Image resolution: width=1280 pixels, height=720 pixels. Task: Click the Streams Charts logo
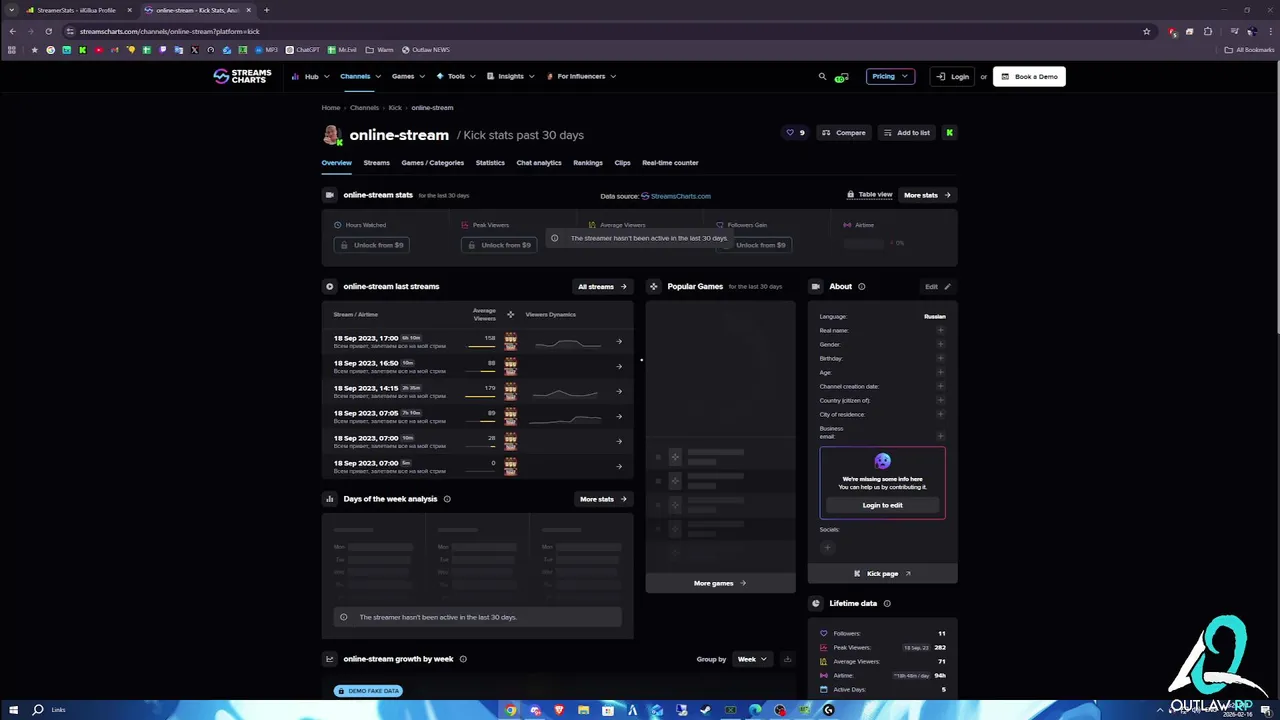click(242, 76)
